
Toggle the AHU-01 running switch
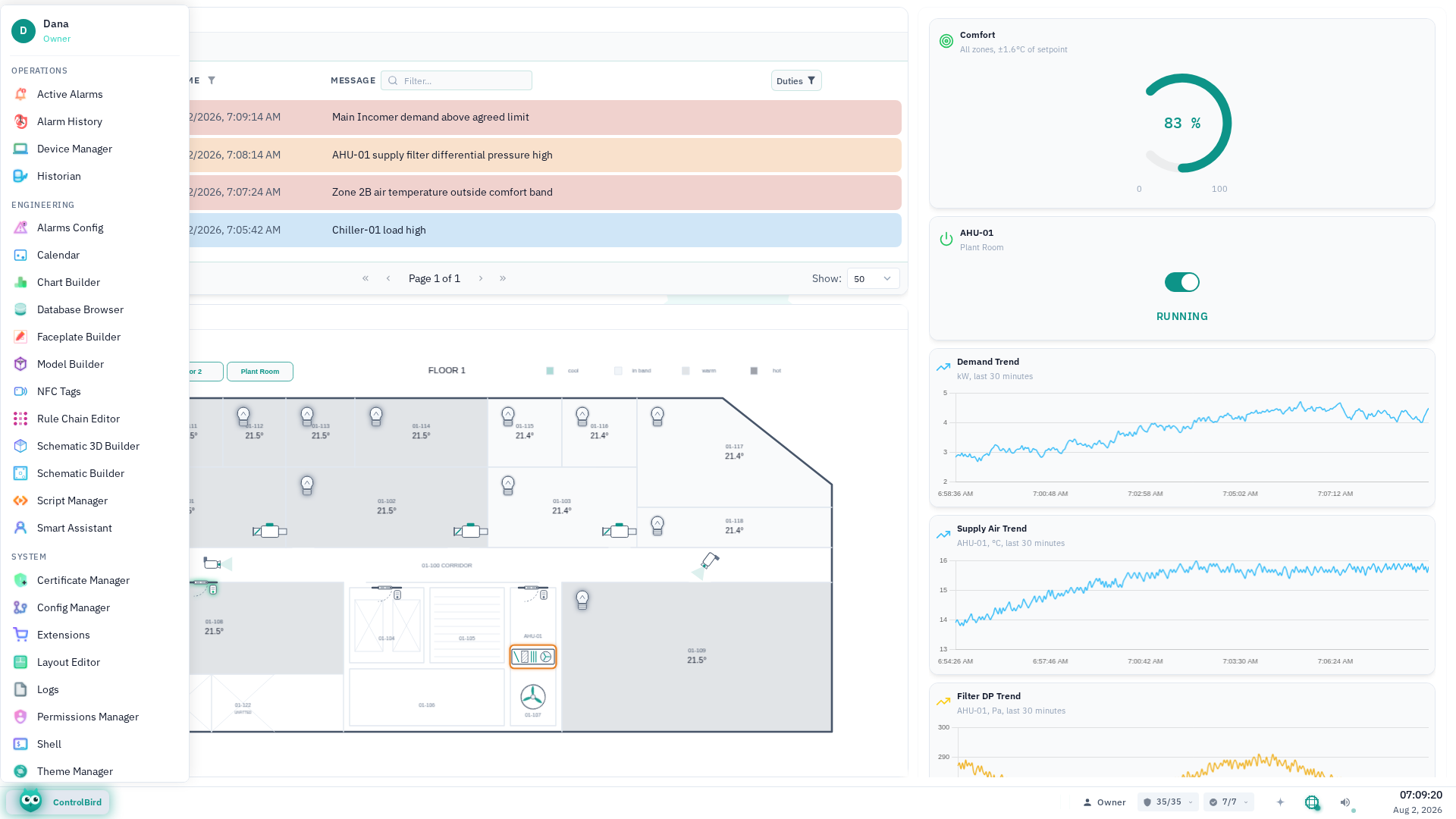click(1182, 282)
